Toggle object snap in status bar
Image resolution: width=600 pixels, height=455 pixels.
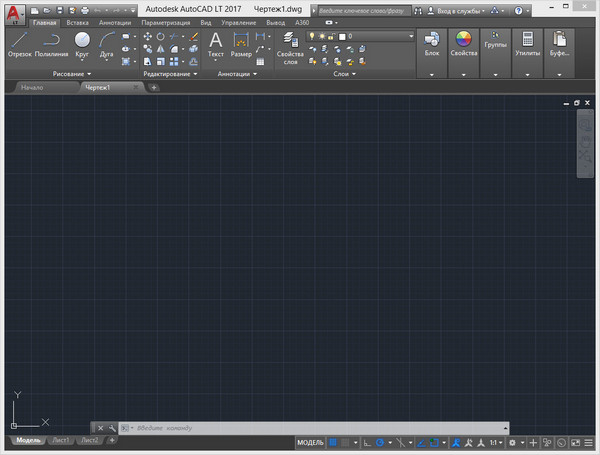(434, 443)
